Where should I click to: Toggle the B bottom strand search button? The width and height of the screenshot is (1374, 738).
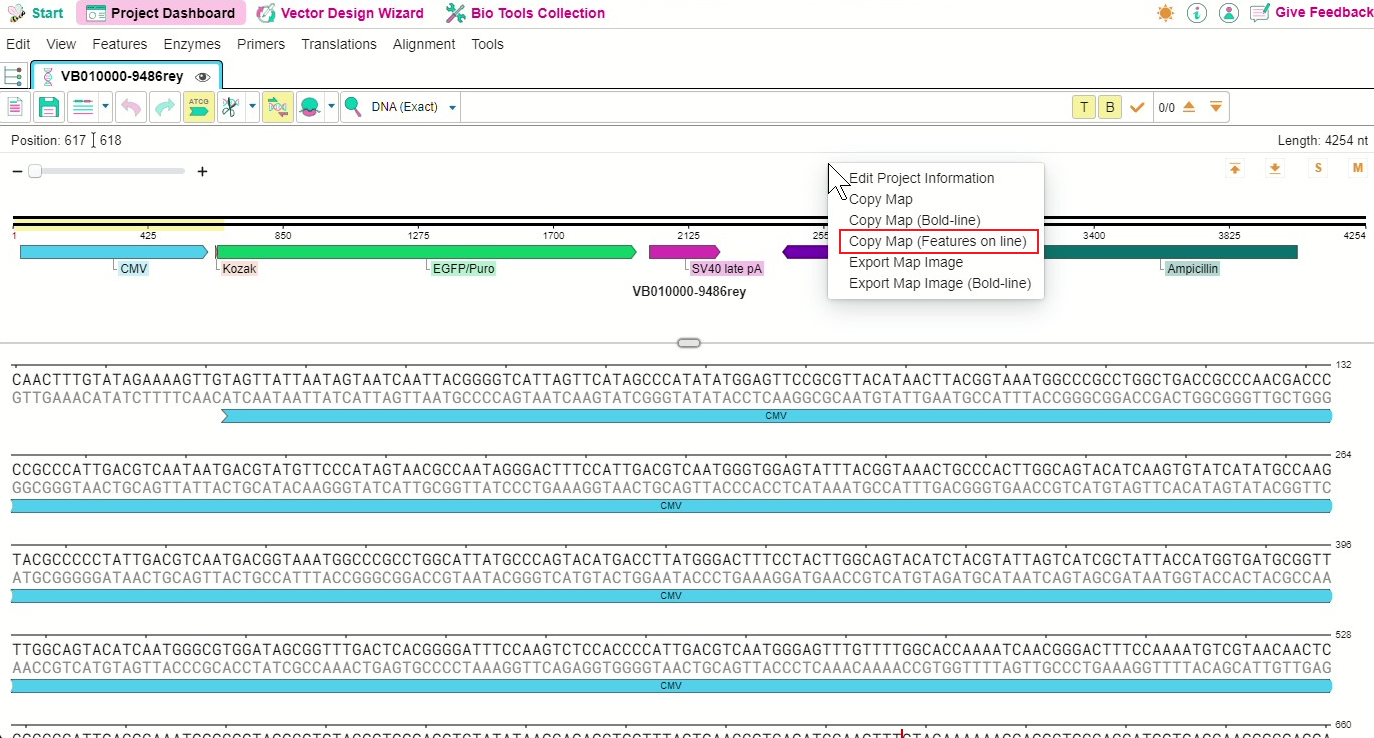tap(1110, 107)
